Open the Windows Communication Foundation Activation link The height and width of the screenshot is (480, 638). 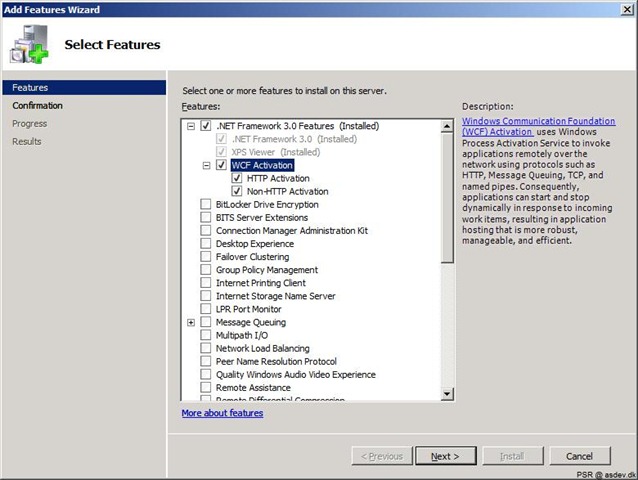pos(538,126)
